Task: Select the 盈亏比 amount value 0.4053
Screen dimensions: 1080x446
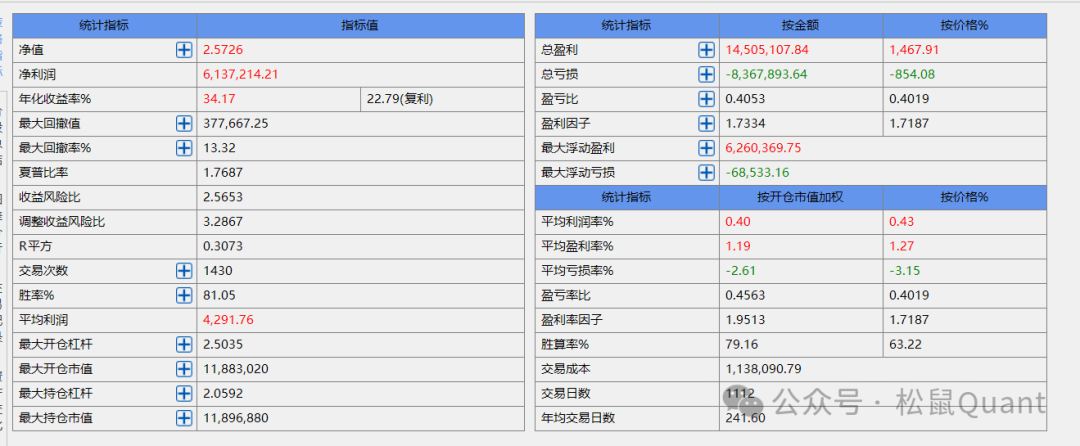Action: click(x=745, y=99)
